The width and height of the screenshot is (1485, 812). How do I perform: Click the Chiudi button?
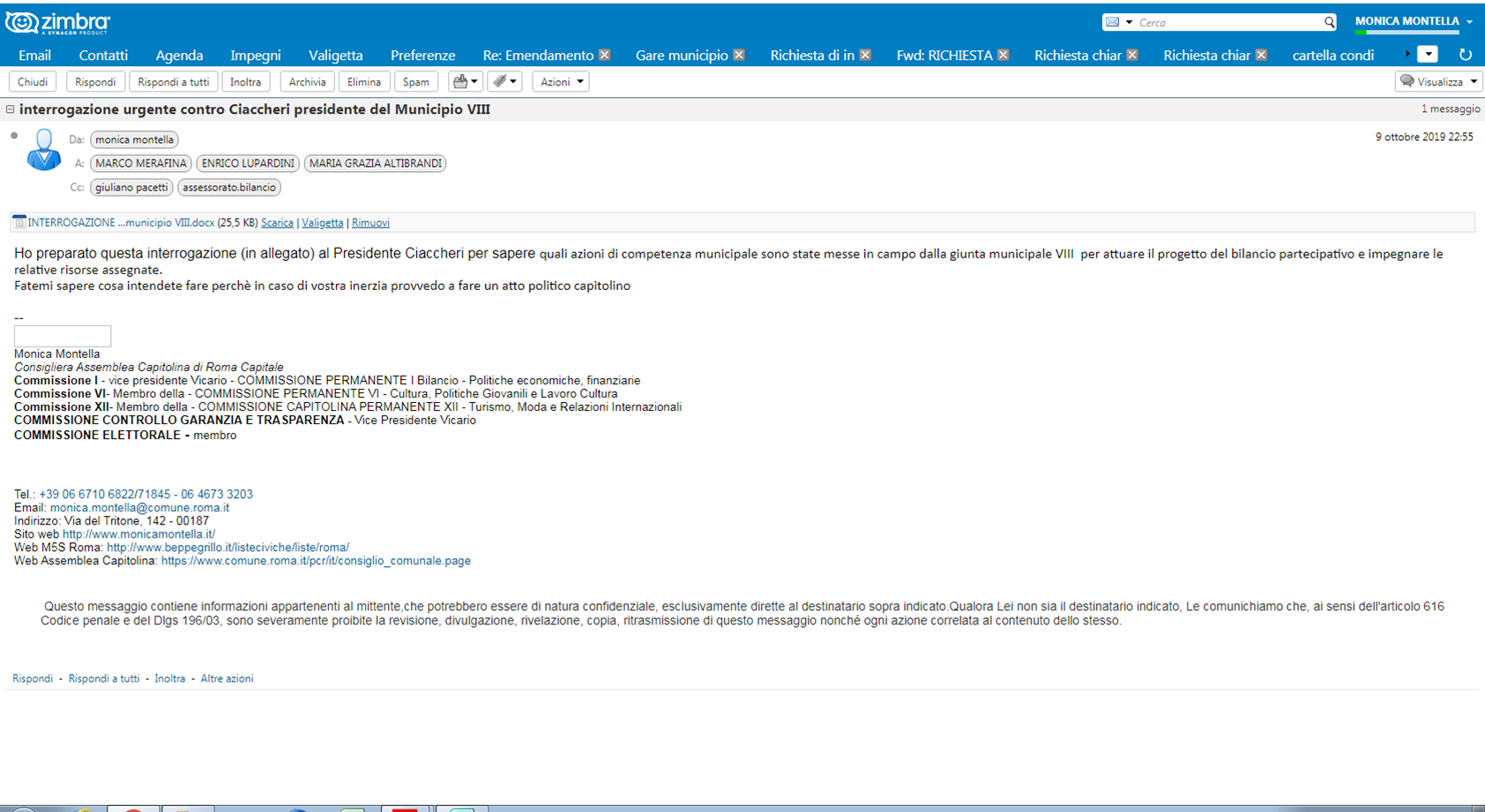(33, 81)
